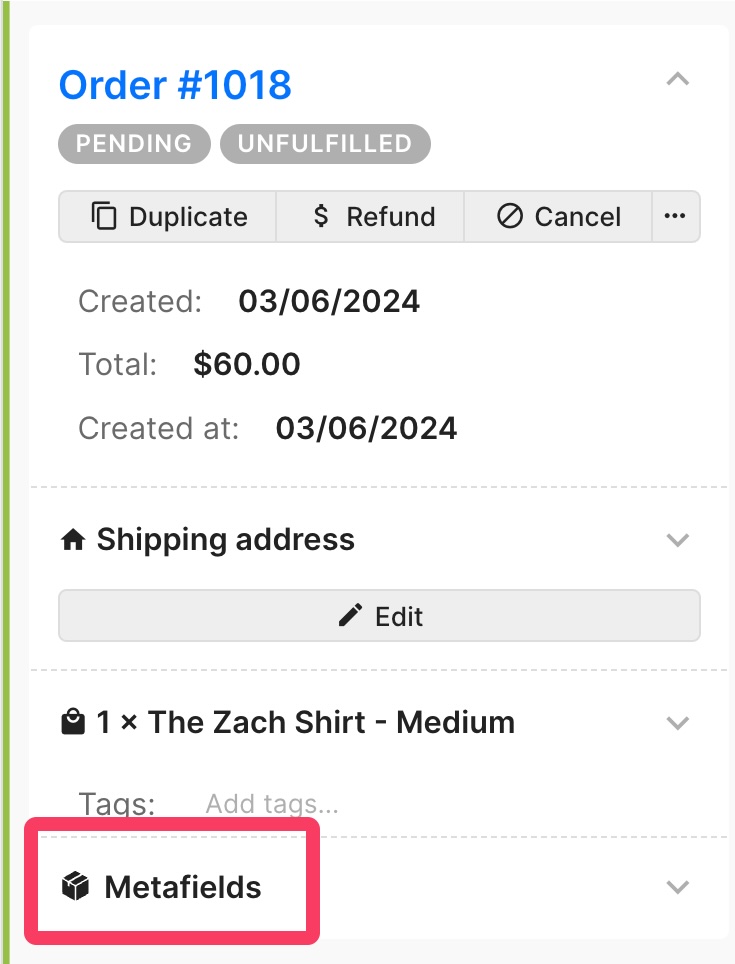Click the Metafields cube icon

pyautogui.click(x=76, y=887)
